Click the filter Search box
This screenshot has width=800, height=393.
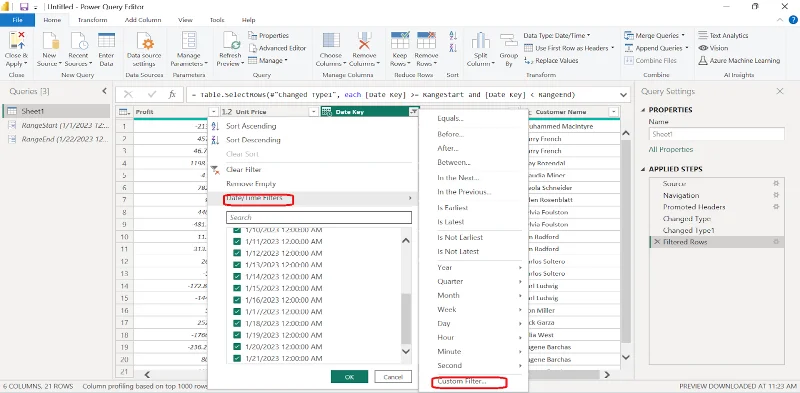pyautogui.click(x=319, y=217)
